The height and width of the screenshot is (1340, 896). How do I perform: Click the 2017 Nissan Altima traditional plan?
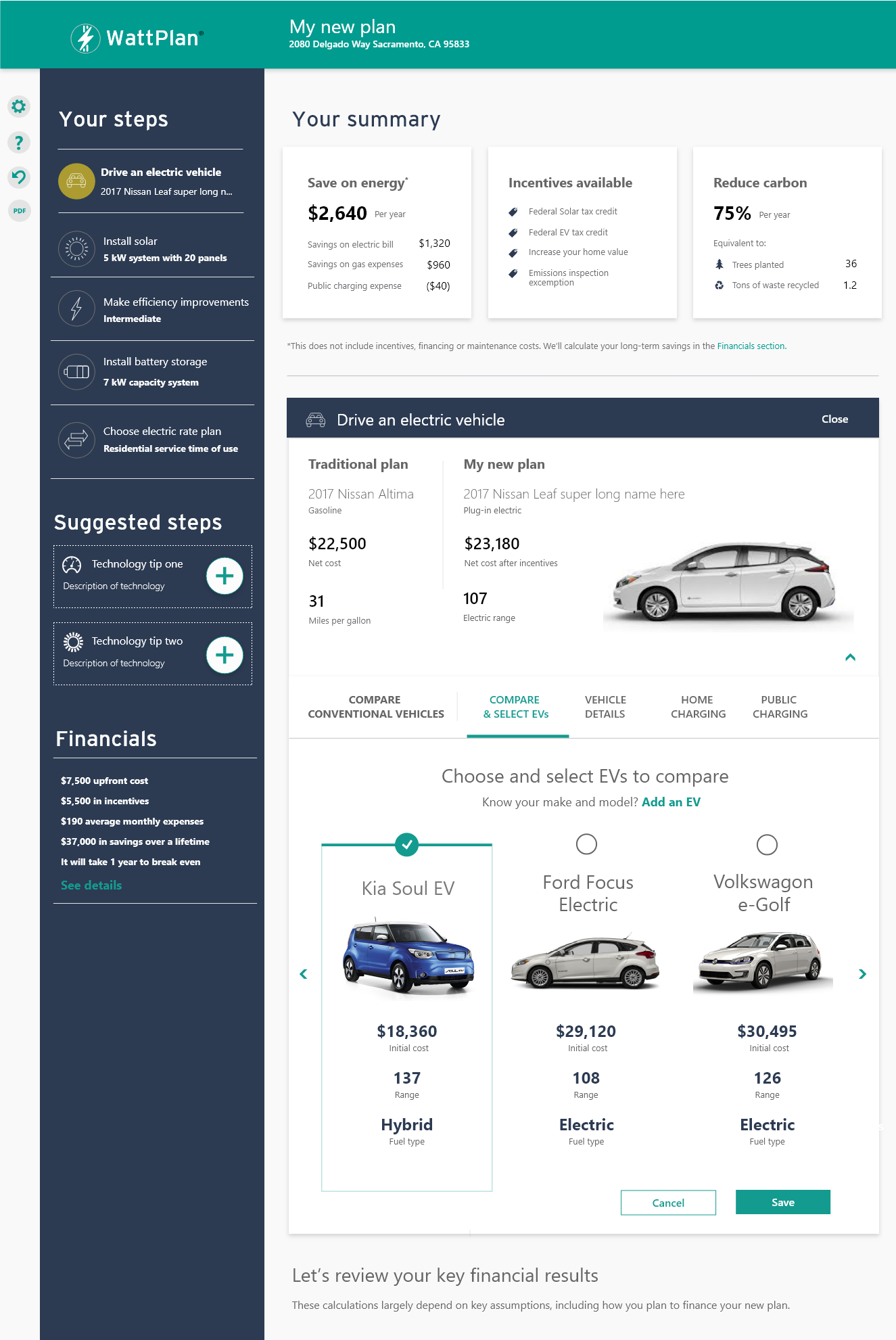(361, 494)
